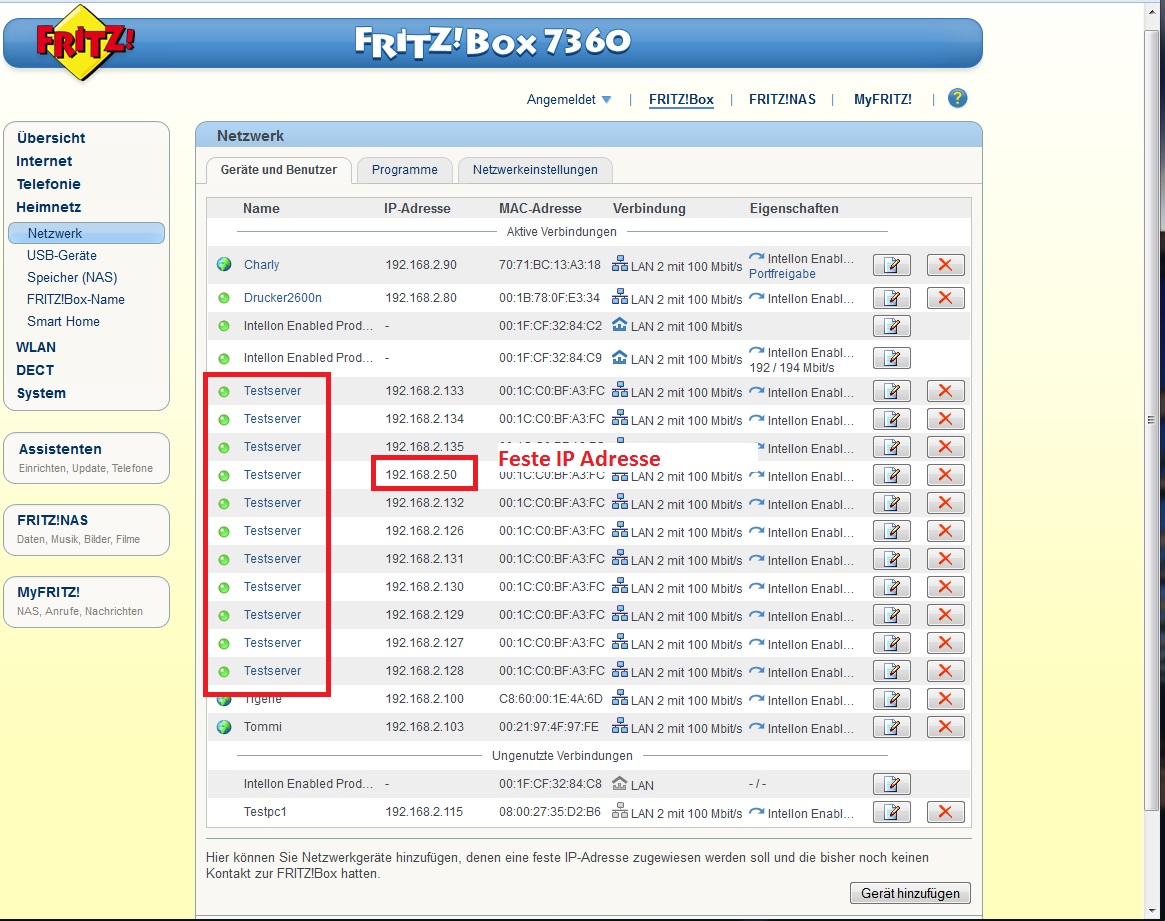Delete the Testserver with IP 192.168.2.128

click(x=945, y=671)
